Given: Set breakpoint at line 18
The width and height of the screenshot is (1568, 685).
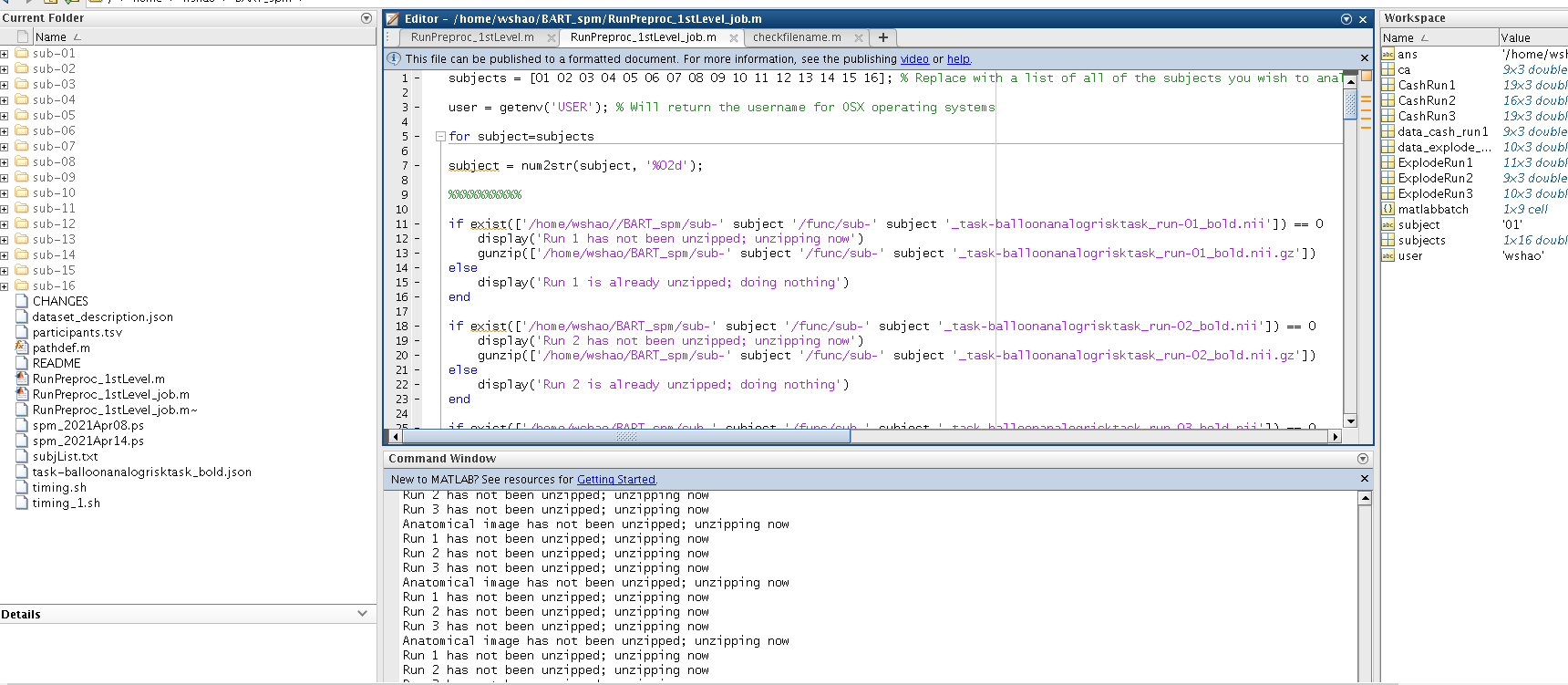Looking at the screenshot, I should tap(418, 327).
